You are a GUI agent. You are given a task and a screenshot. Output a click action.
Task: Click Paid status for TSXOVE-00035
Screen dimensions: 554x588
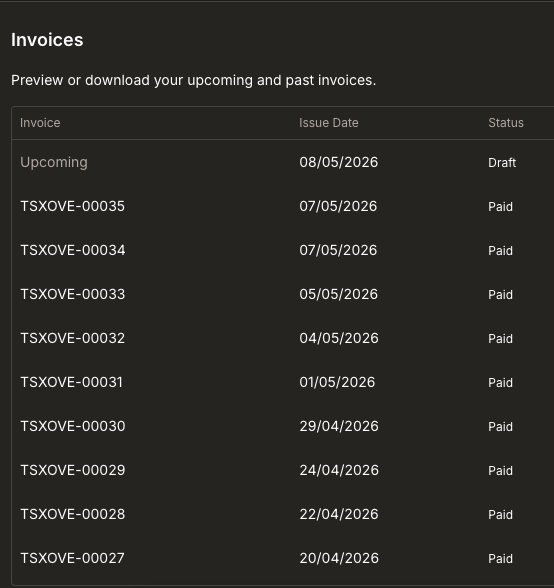[x=500, y=207]
